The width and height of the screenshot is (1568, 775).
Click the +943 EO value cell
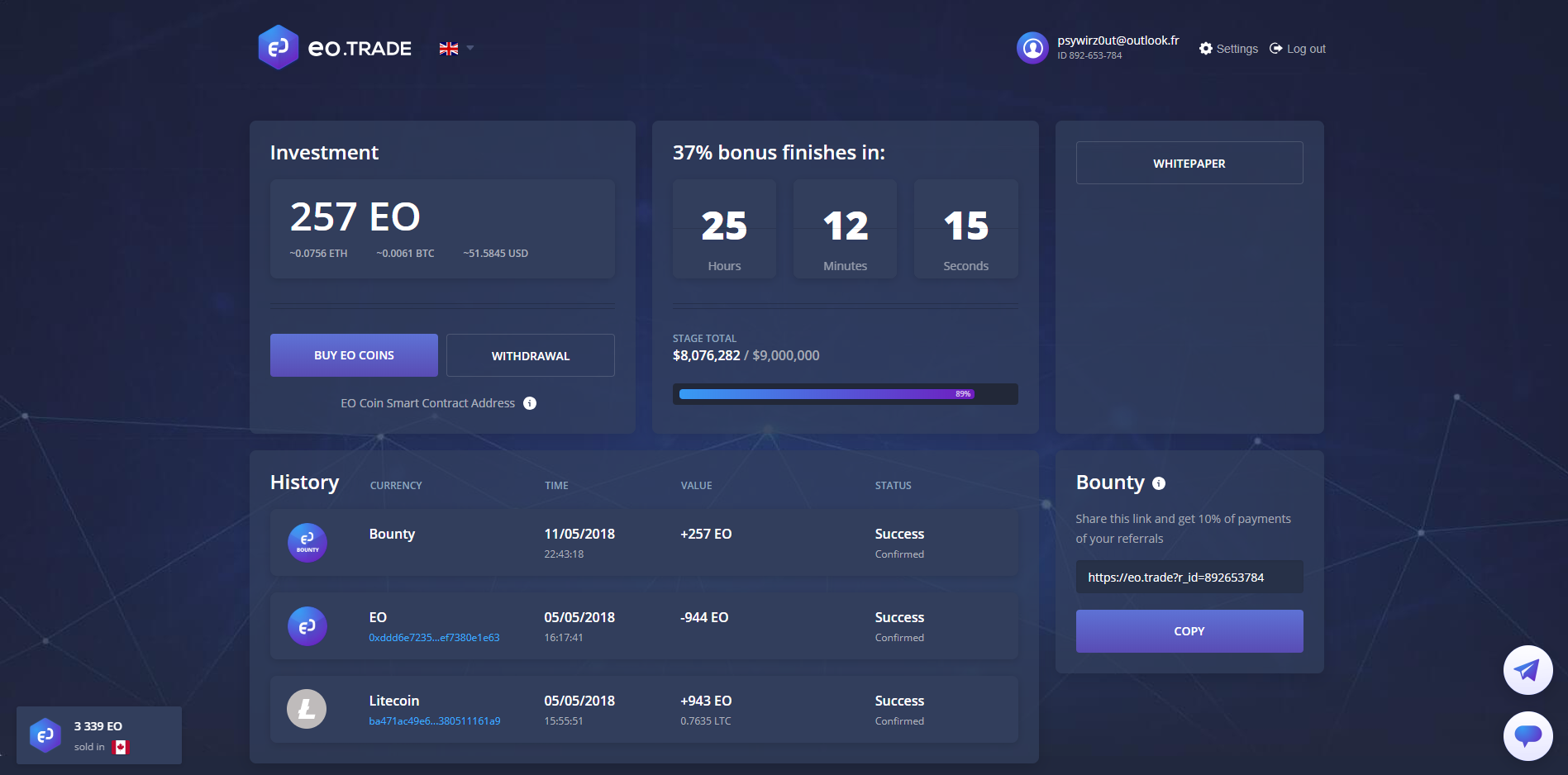pyautogui.click(x=706, y=701)
